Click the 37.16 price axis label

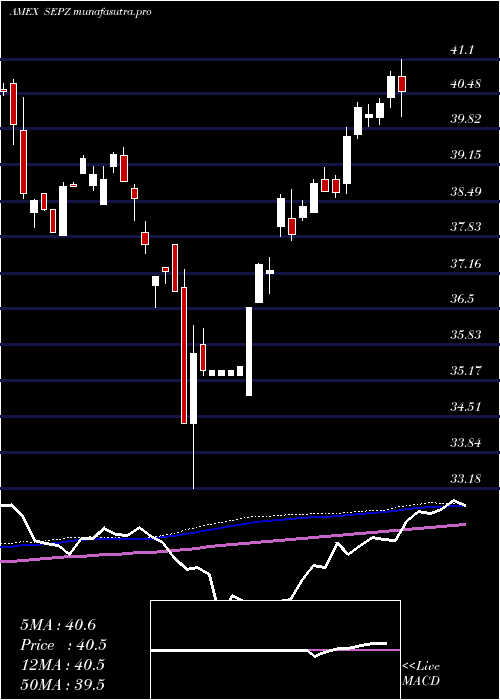[466, 264]
